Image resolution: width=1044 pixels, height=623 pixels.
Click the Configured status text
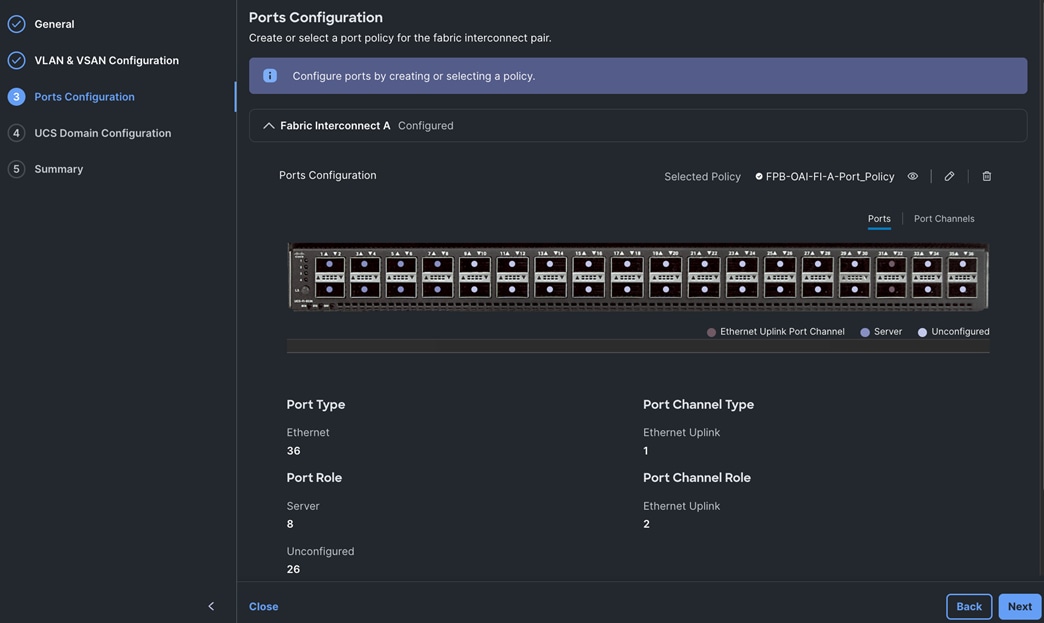click(x=425, y=126)
